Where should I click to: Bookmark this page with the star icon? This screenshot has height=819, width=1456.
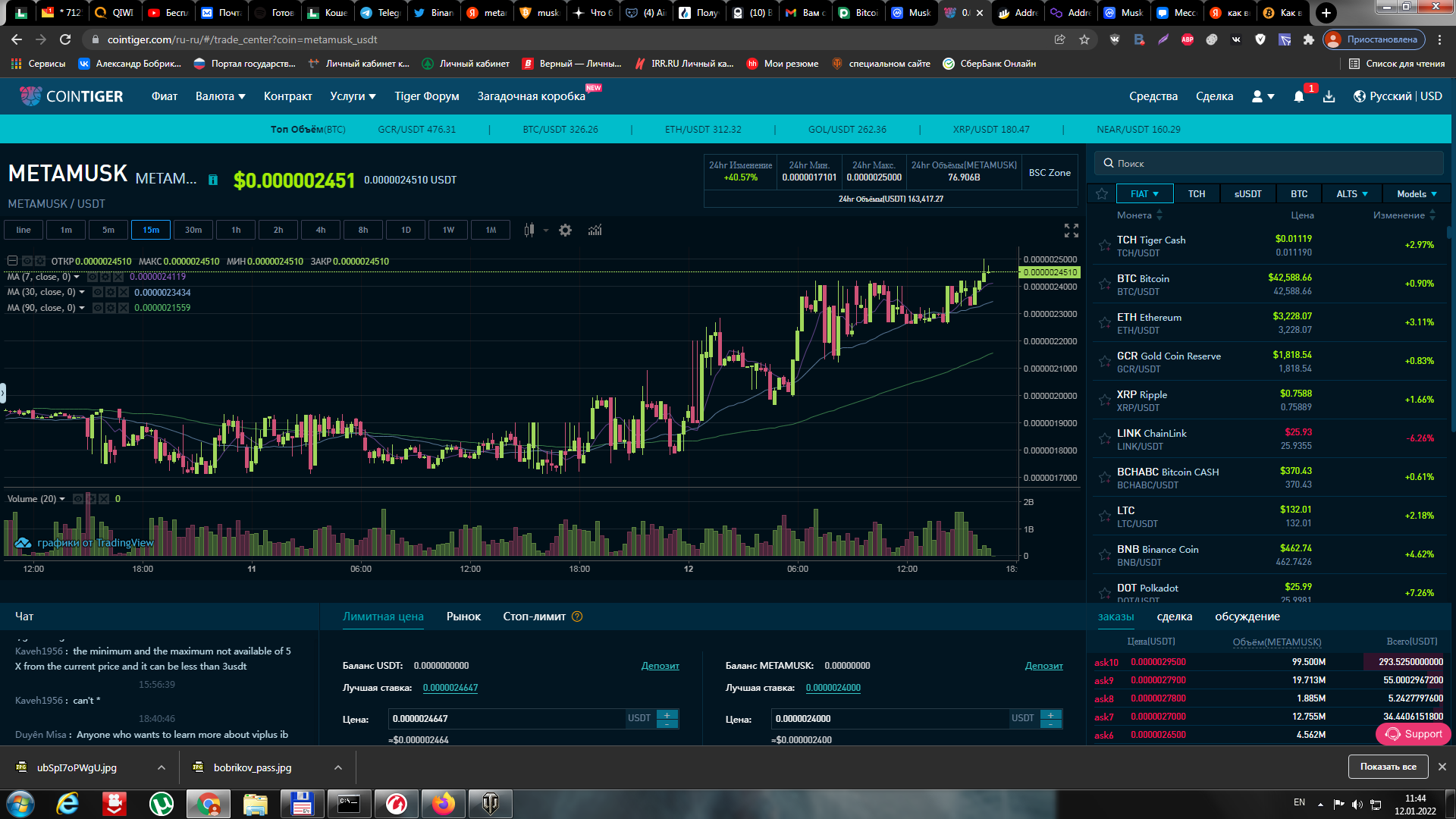click(x=1084, y=39)
